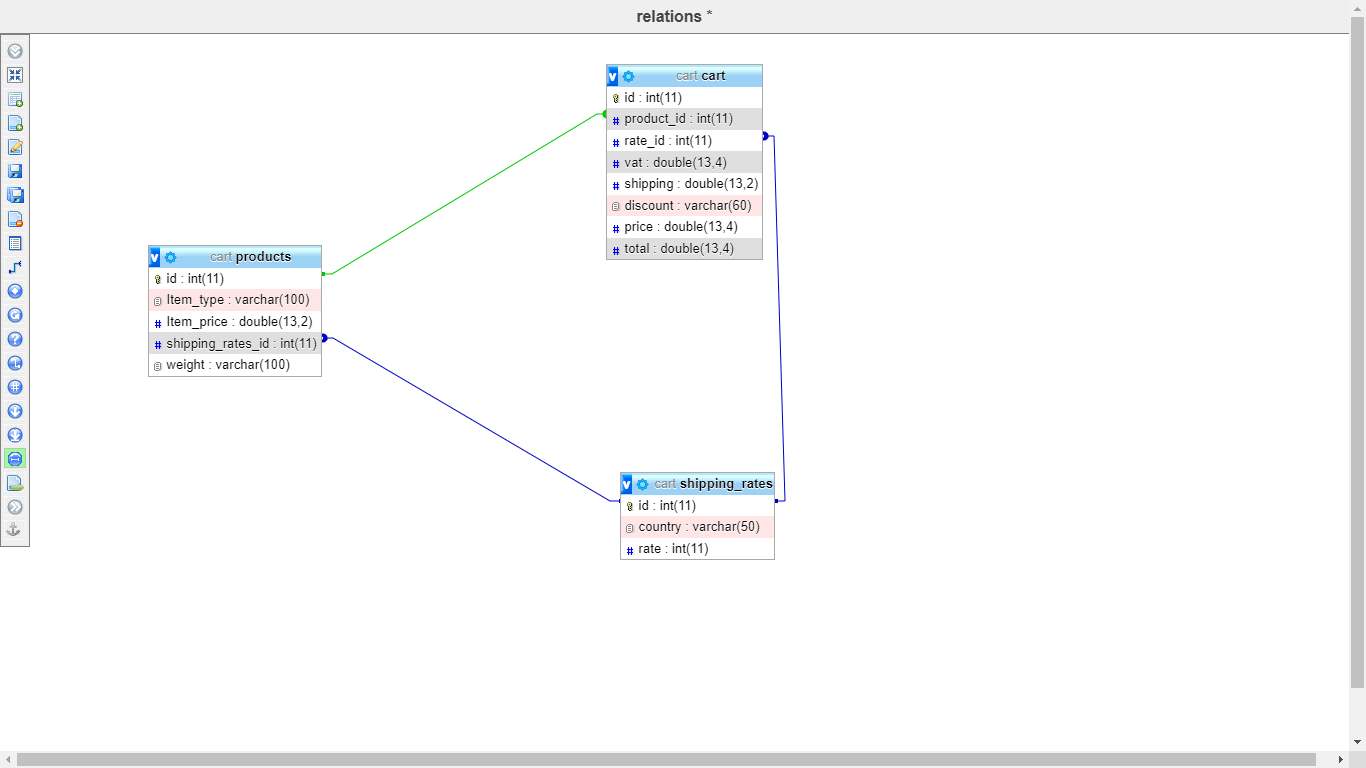The height and width of the screenshot is (768, 1366).
Task: Select the shipping_rates column rate : int(11)
Action: (697, 549)
